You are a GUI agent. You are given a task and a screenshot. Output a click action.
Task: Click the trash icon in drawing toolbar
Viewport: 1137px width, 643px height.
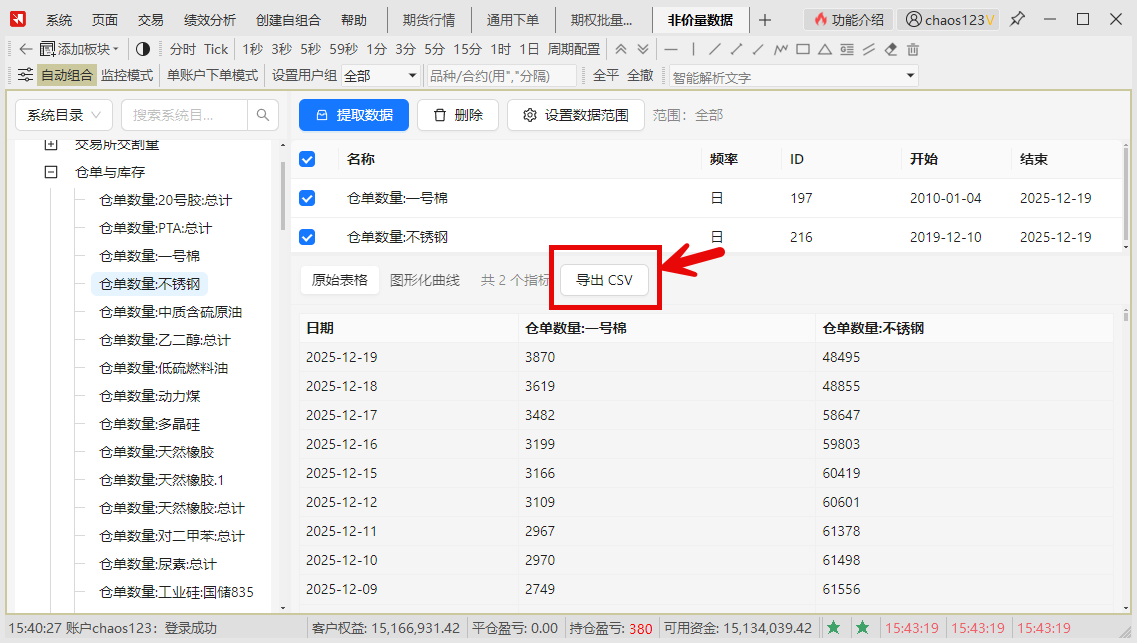[x=912, y=49]
